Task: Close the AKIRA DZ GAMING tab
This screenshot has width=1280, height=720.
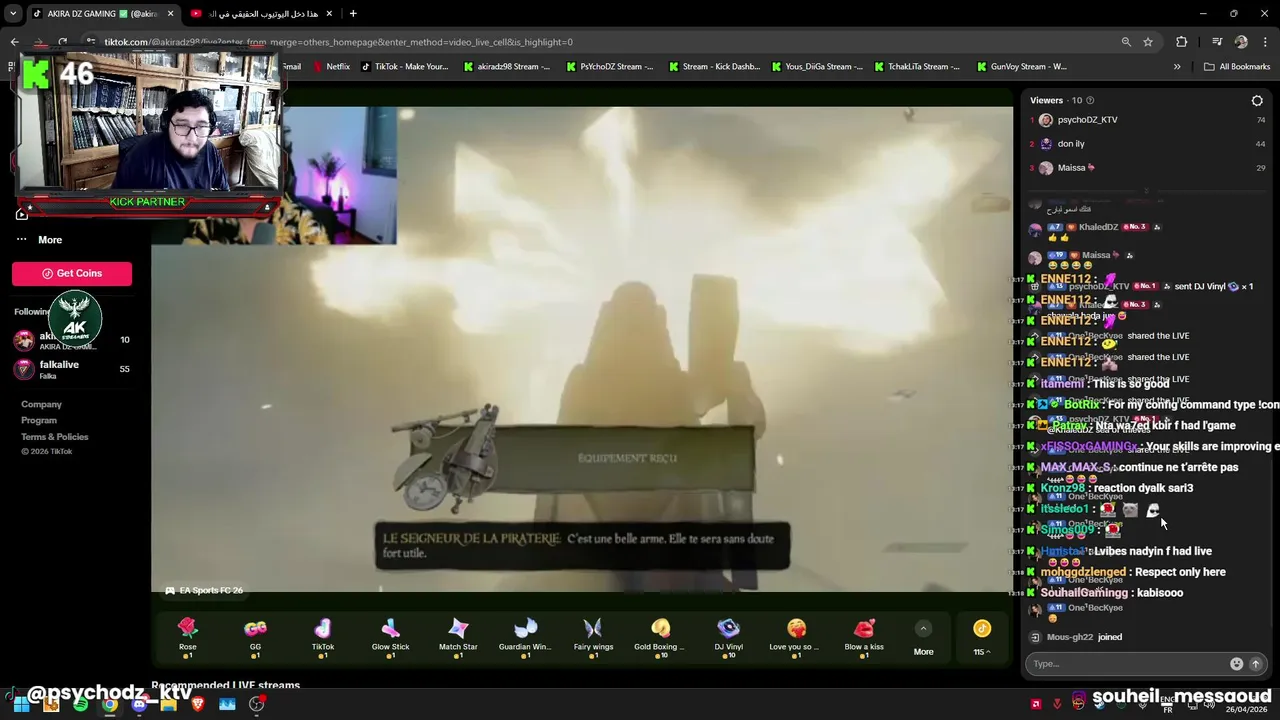Action: (170, 14)
